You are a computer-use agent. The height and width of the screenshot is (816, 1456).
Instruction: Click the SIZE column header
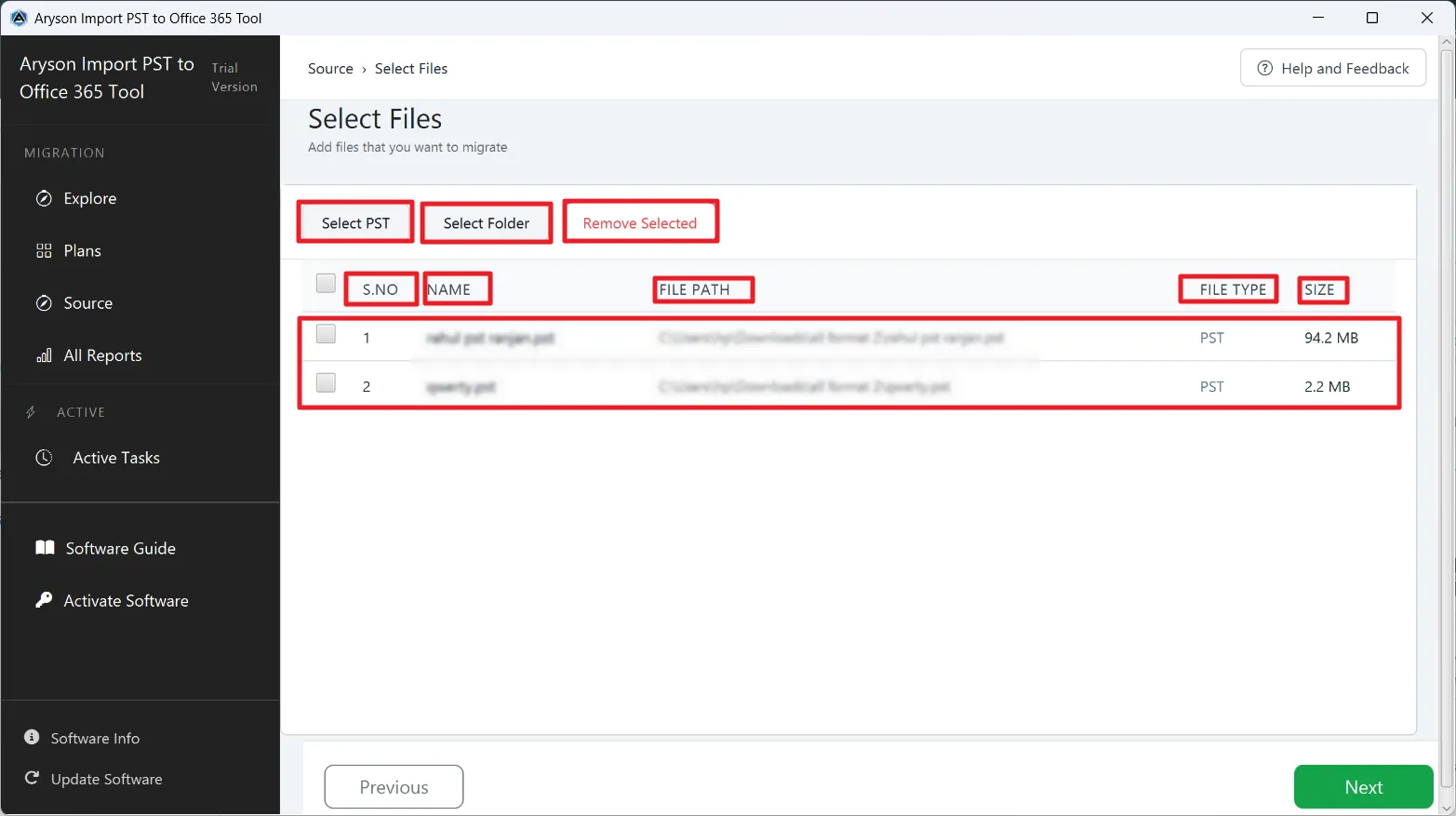pyautogui.click(x=1319, y=289)
